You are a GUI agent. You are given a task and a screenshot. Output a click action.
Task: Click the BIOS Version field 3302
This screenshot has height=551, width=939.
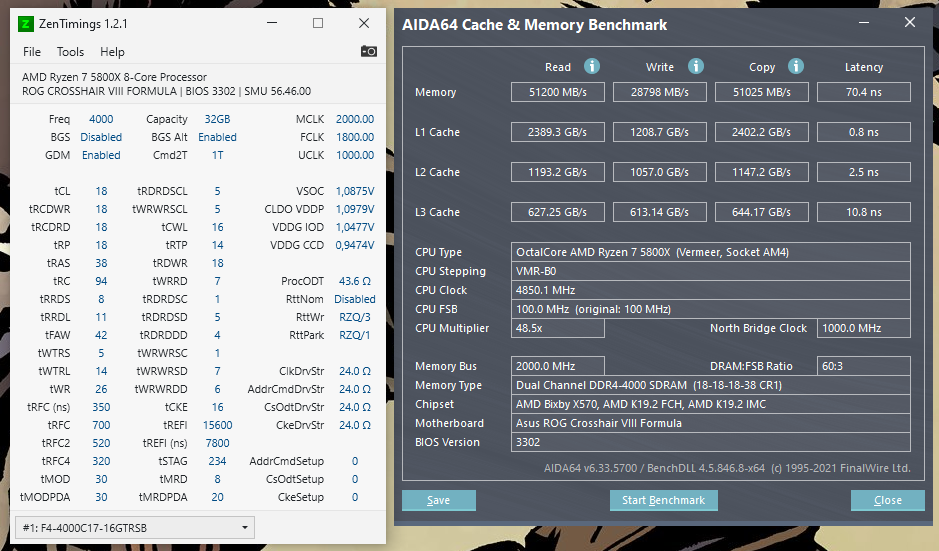coord(711,442)
